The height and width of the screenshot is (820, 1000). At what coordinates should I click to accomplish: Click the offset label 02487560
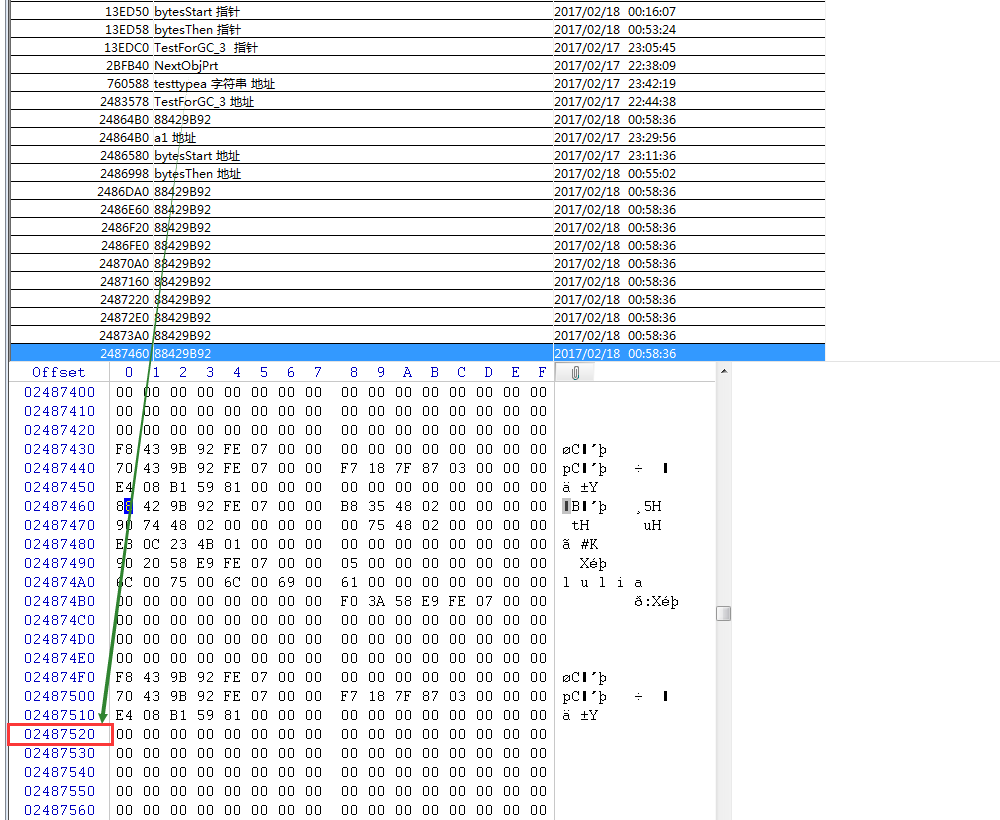(59, 810)
